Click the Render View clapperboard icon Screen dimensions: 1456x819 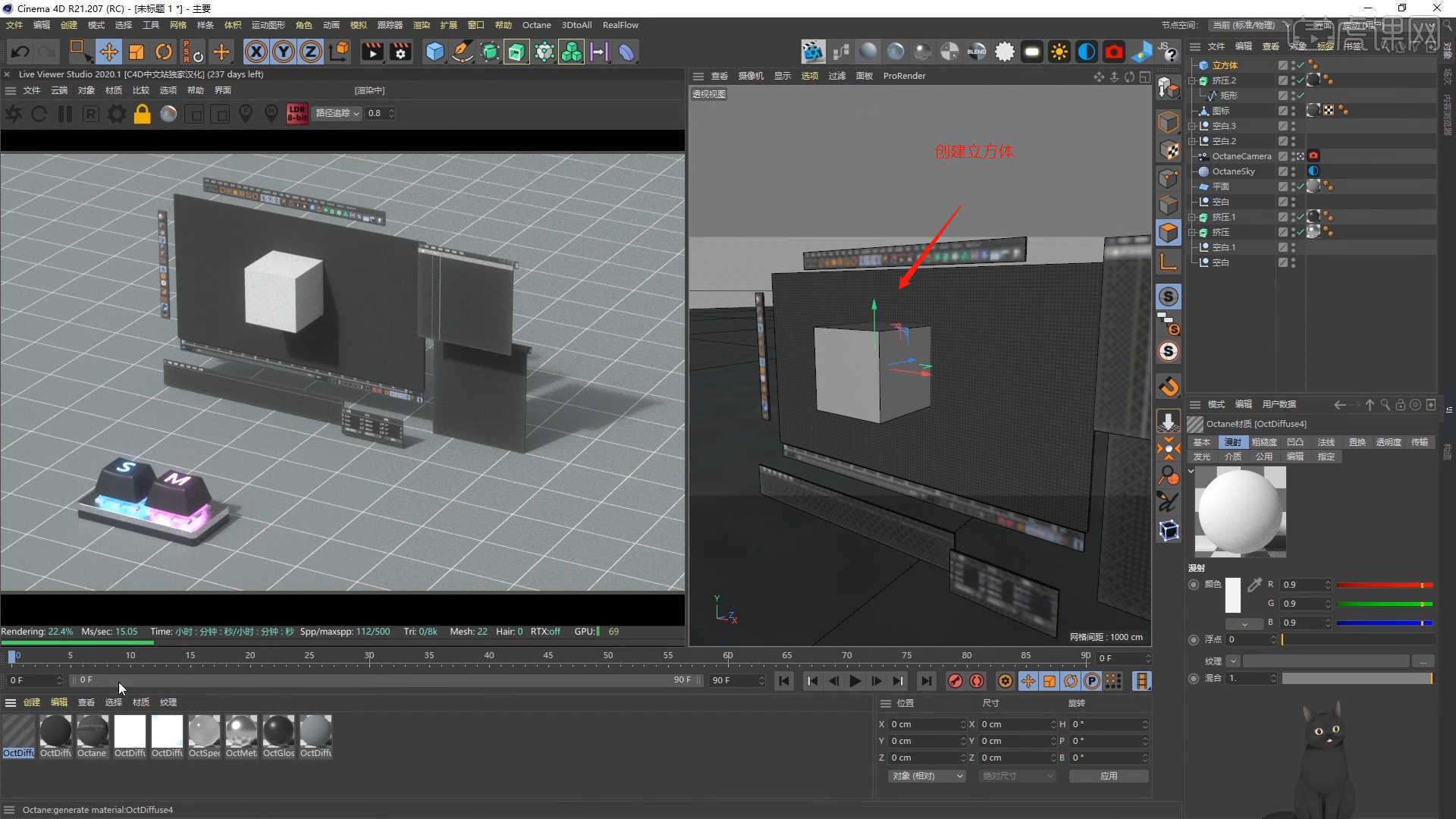coord(372,52)
